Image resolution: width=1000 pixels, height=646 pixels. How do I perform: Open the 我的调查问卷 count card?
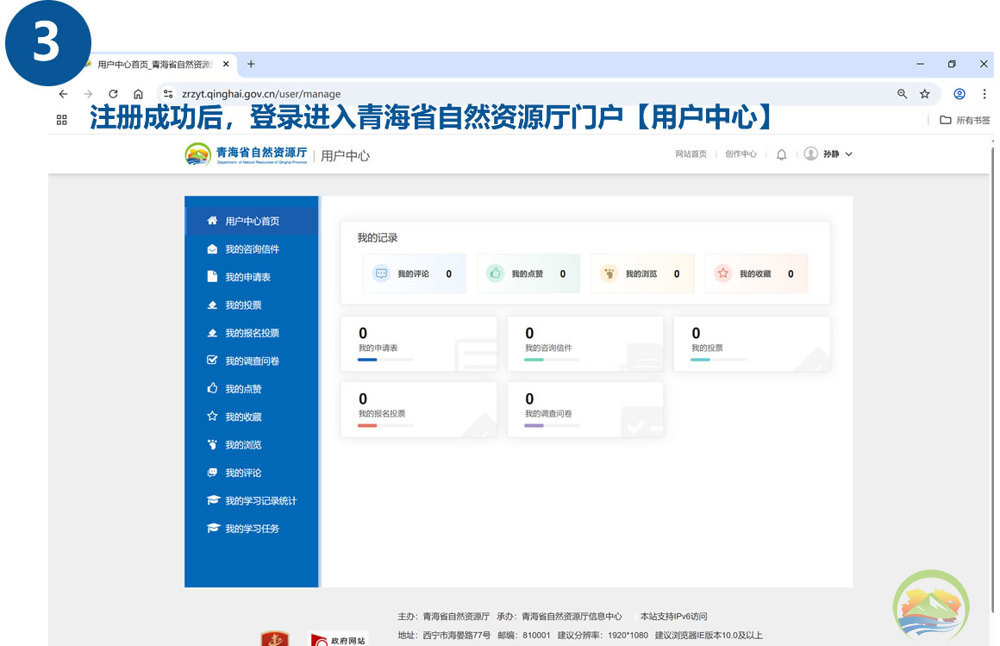coord(585,409)
